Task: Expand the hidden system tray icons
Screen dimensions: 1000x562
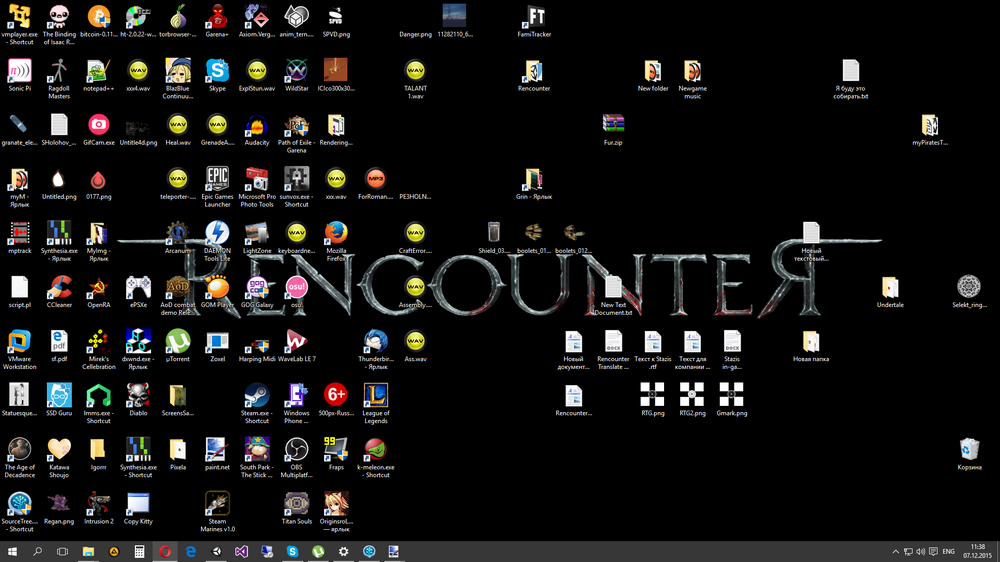Action: coord(895,551)
